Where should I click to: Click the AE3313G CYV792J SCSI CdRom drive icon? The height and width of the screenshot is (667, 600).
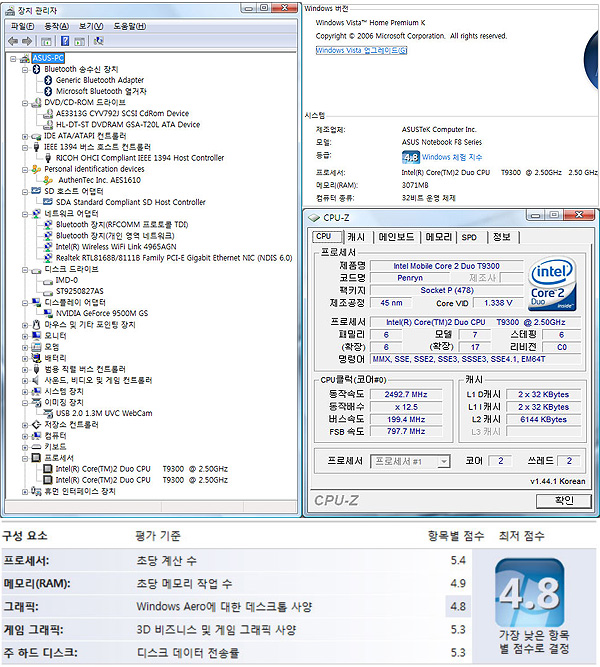(x=48, y=114)
